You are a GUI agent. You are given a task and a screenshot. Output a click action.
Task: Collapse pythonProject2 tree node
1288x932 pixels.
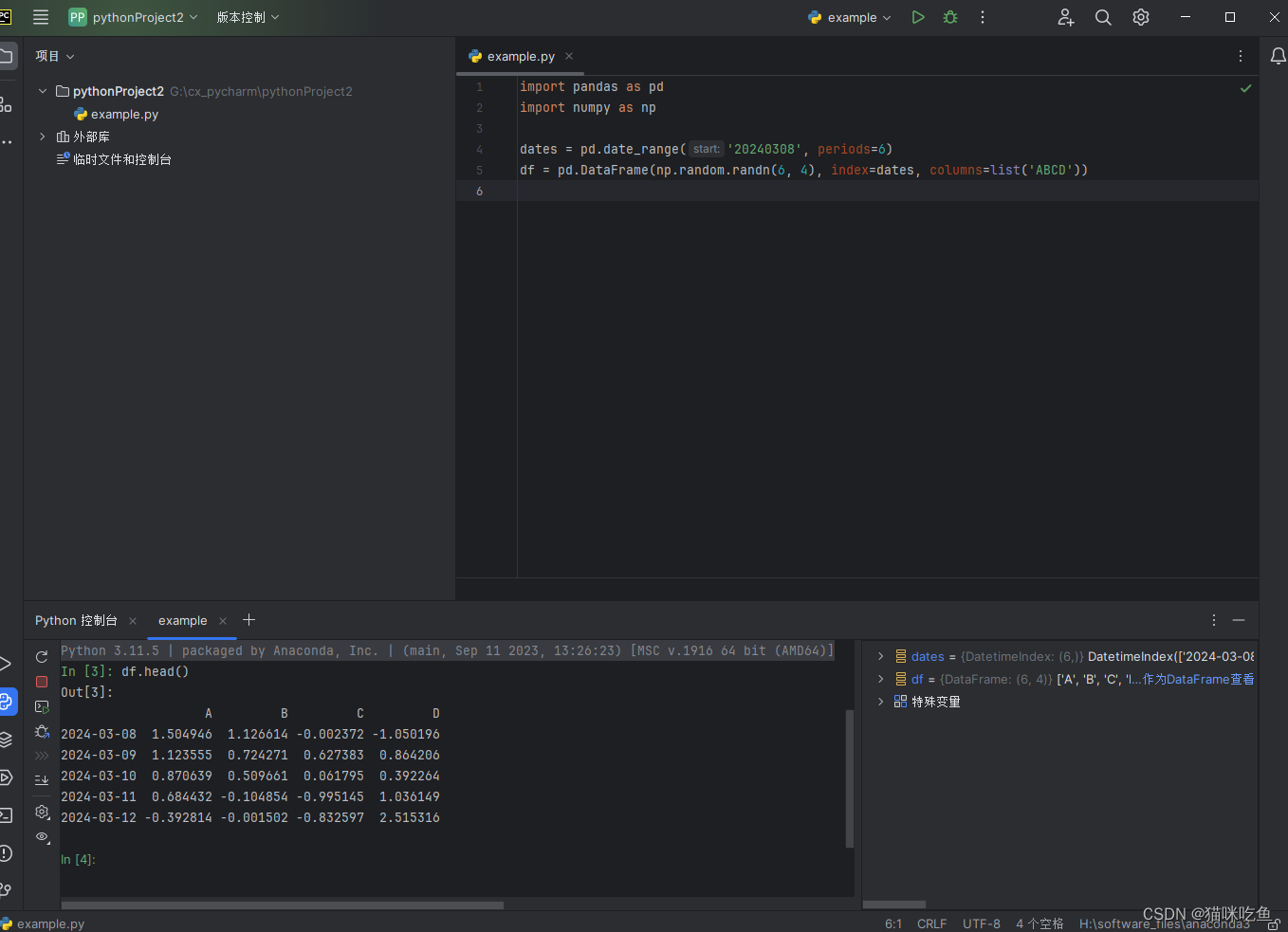coord(43,91)
